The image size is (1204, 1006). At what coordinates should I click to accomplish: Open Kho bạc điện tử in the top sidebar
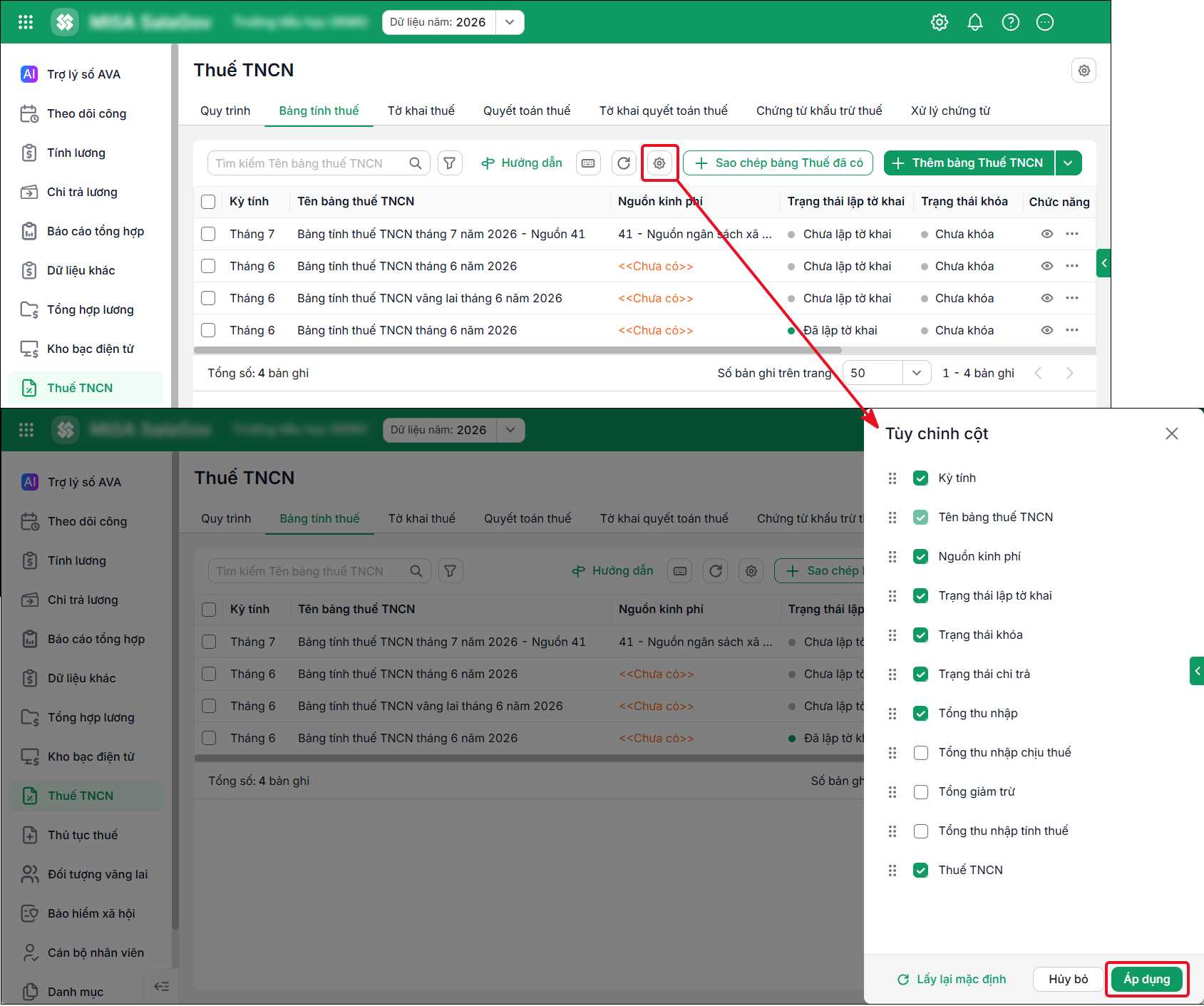pyautogui.click(x=86, y=349)
